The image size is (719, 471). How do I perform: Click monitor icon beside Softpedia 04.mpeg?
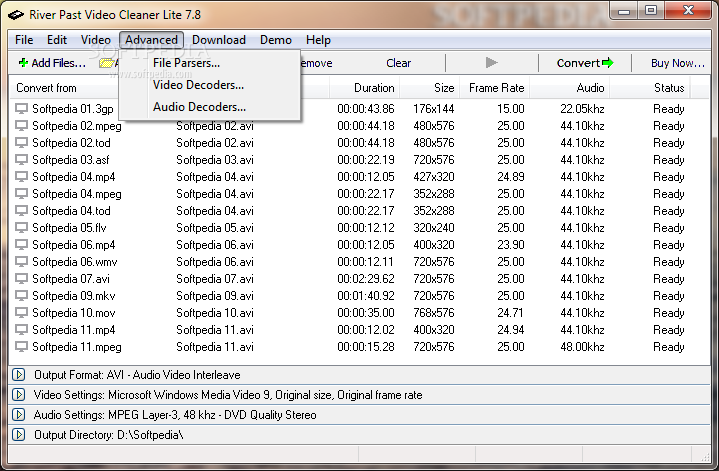(21, 194)
